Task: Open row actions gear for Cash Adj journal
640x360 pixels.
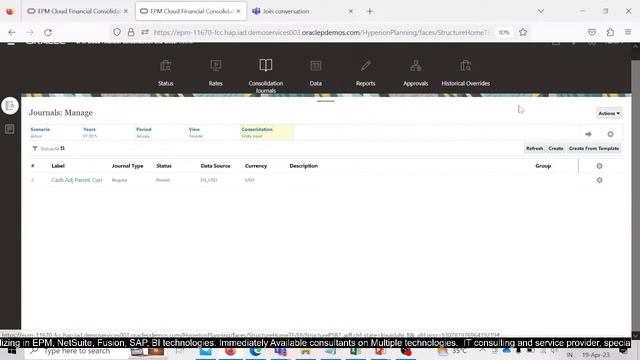Action: tap(599, 180)
